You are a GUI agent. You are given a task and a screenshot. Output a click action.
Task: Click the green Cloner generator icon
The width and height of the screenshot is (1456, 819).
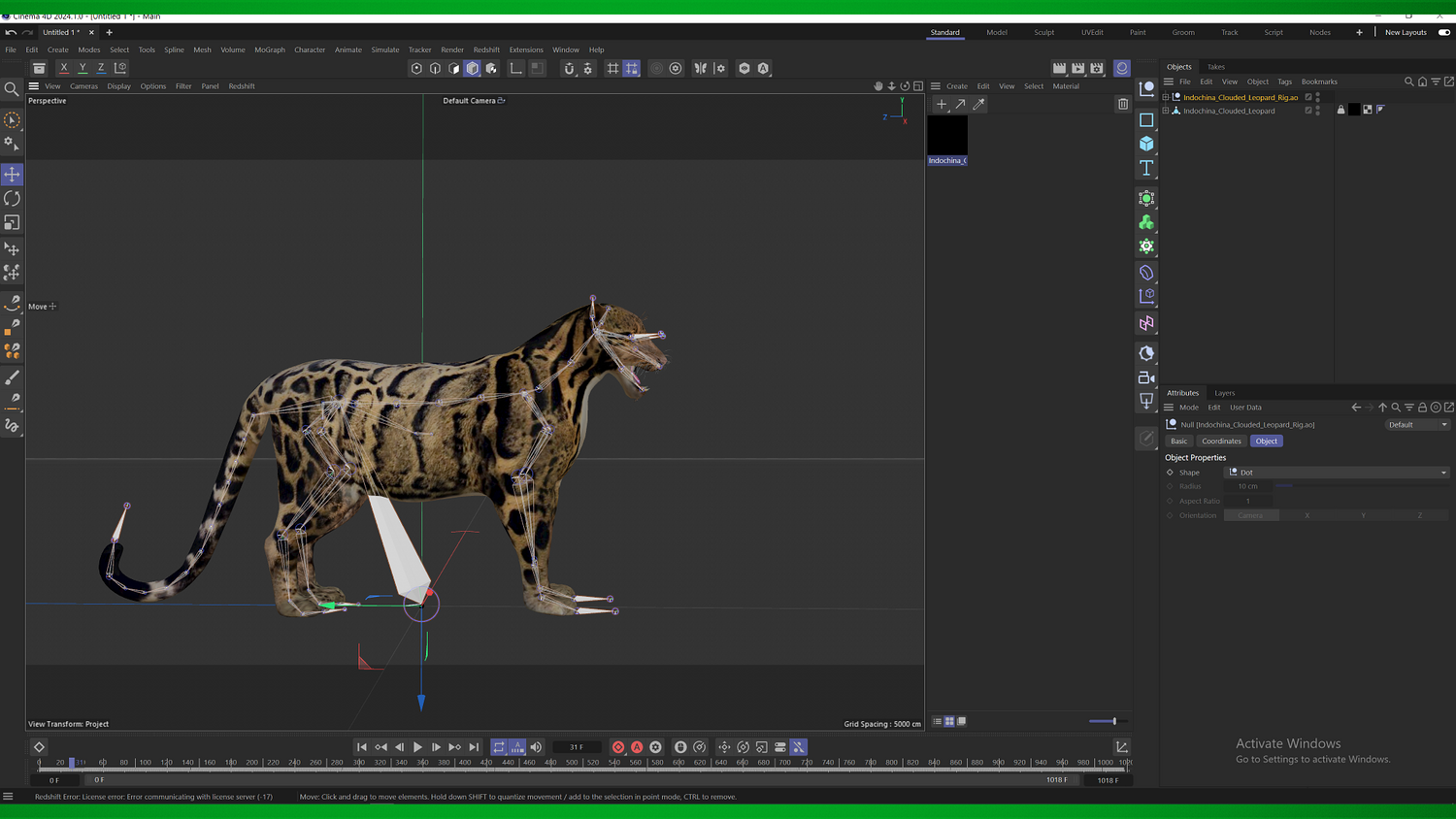(x=1146, y=222)
